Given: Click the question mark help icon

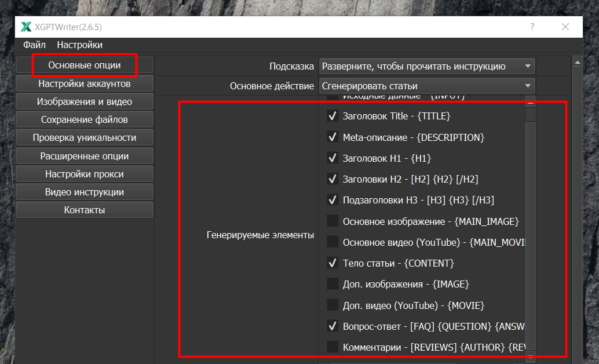Looking at the screenshot, I should (532, 27).
